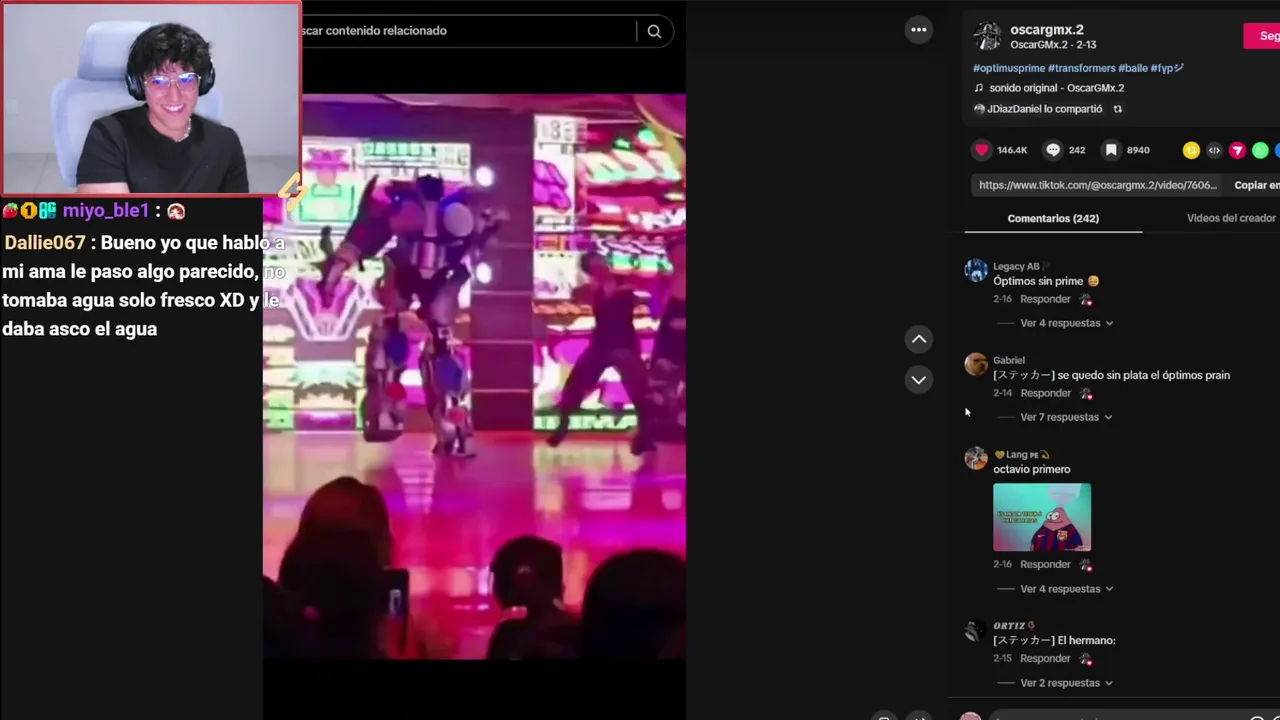Click Dallie067 username in chat overlay
The height and width of the screenshot is (720, 1280).
[x=45, y=243]
